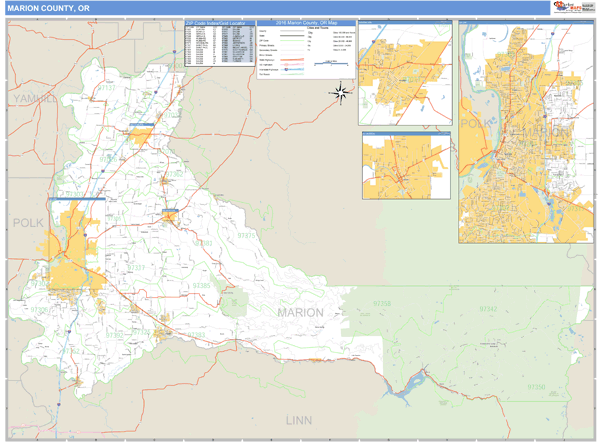Image resolution: width=600 pixels, height=442 pixels.
Task: Click ZIP code label 97383
Action: point(196,335)
